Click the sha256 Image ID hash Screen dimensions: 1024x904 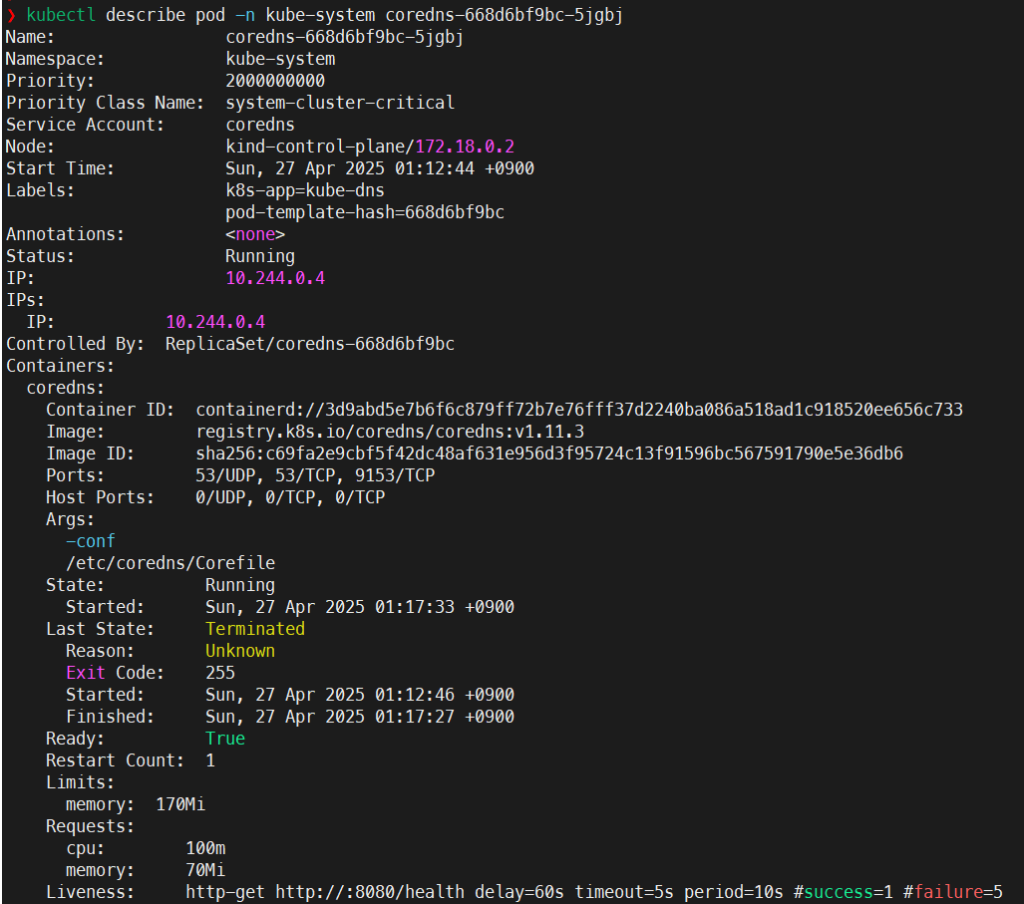tap(549, 453)
